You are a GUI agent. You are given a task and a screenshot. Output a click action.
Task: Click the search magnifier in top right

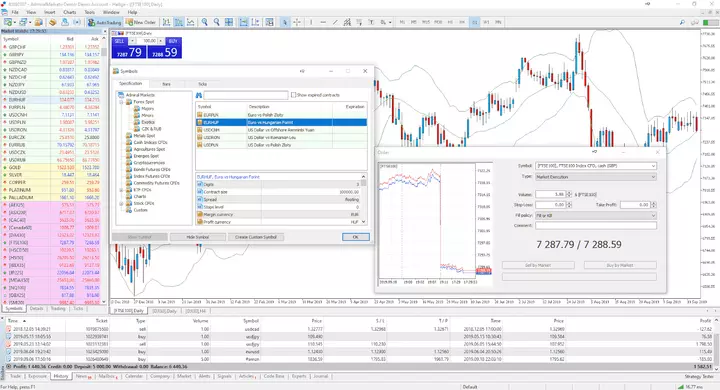click(682, 22)
